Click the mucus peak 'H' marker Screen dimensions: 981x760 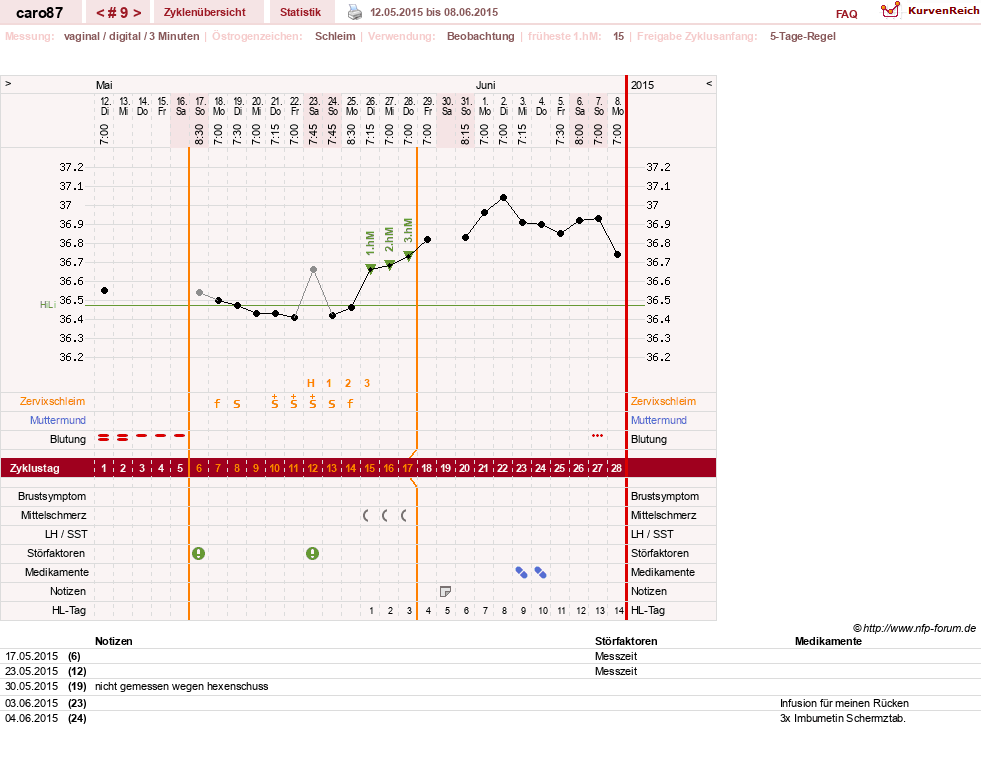[311, 383]
